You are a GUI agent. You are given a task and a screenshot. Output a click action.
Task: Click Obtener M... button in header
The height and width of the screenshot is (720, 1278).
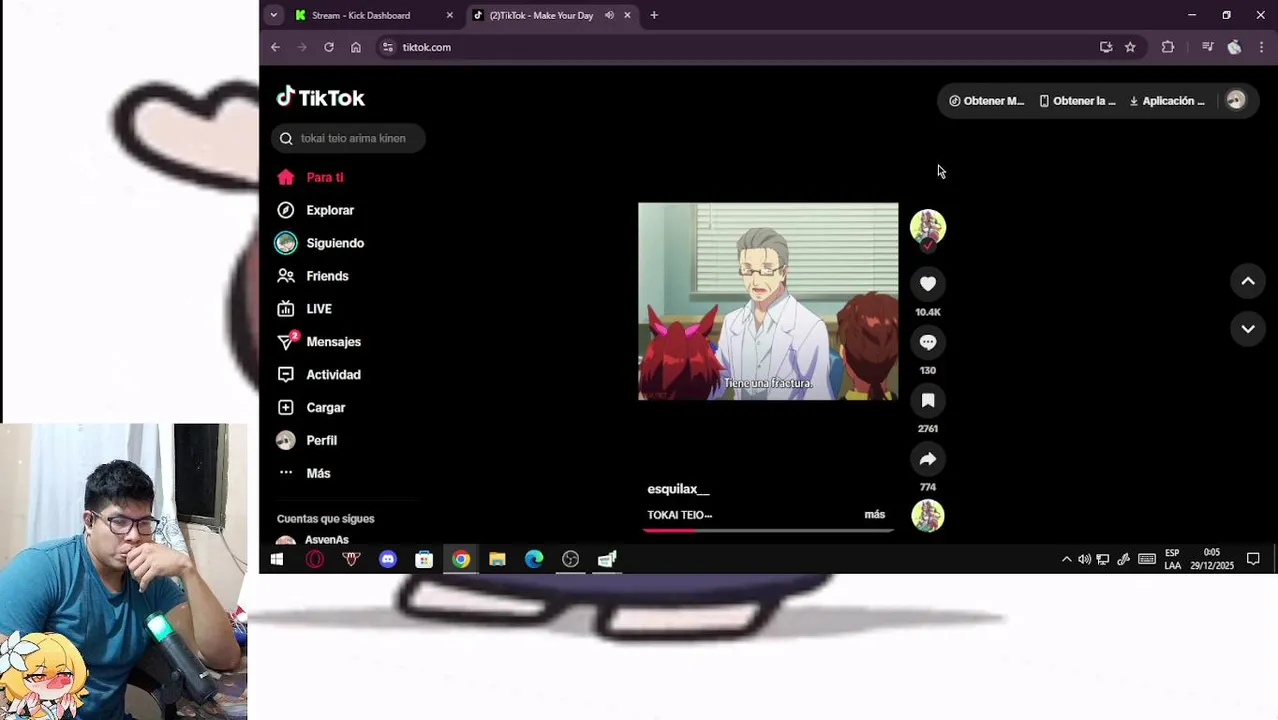986,101
